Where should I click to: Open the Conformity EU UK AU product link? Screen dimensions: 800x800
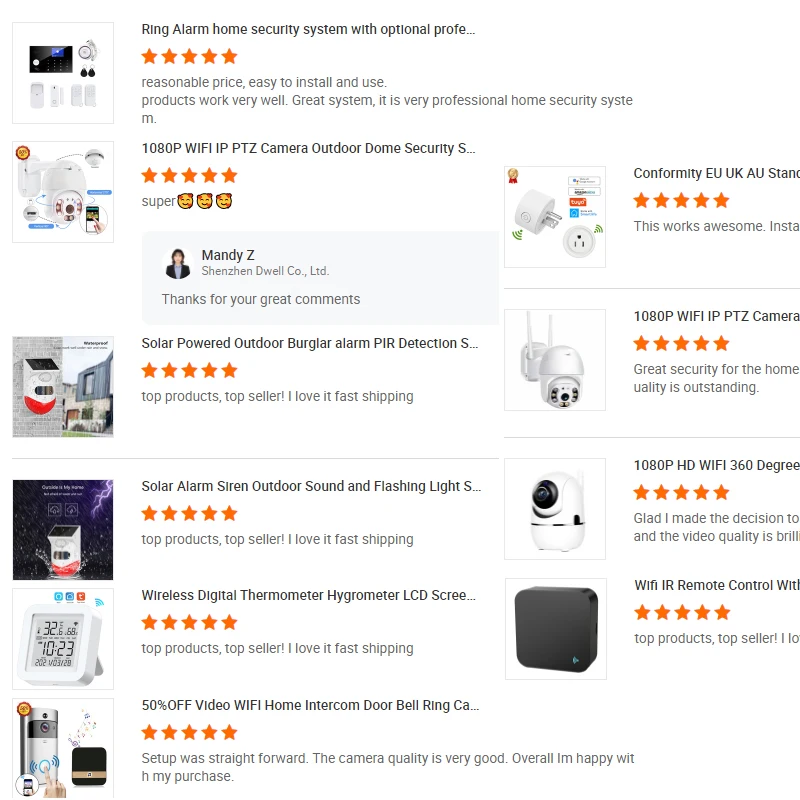click(x=716, y=173)
